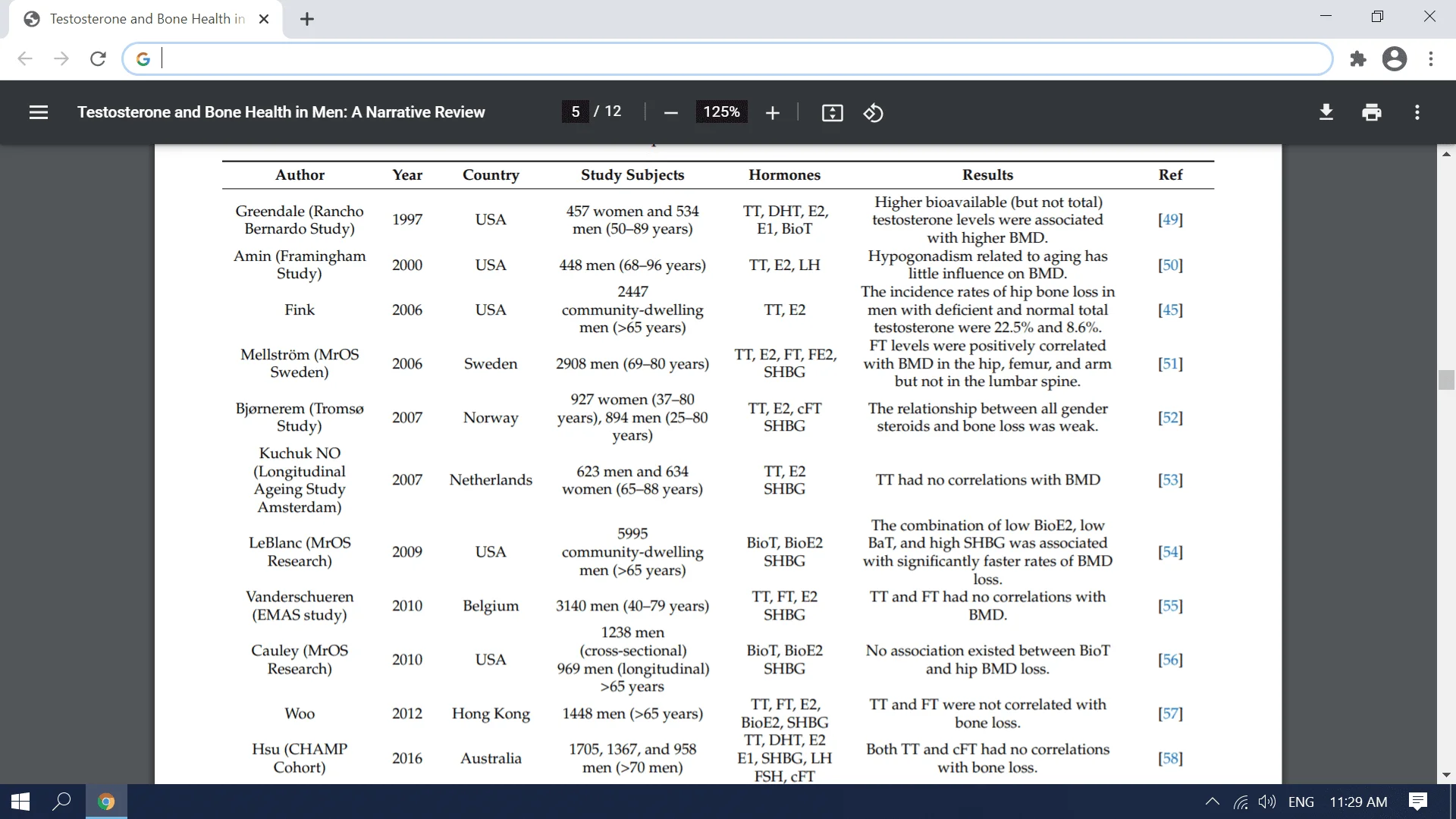Viewport: 1456px width, 819px height.
Task: Click the Hormones column header
Action: click(784, 174)
